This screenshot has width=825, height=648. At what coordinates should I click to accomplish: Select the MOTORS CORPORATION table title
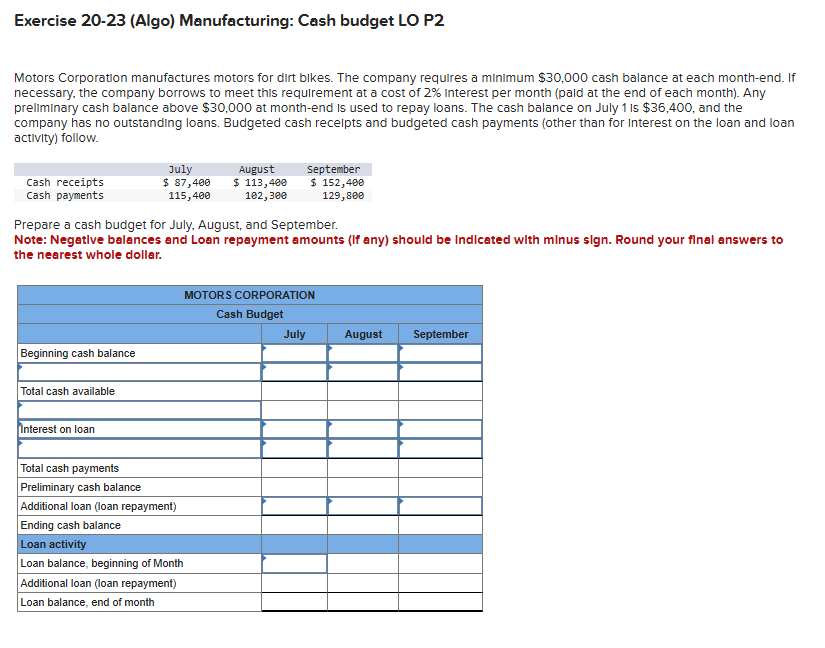[x=249, y=295]
